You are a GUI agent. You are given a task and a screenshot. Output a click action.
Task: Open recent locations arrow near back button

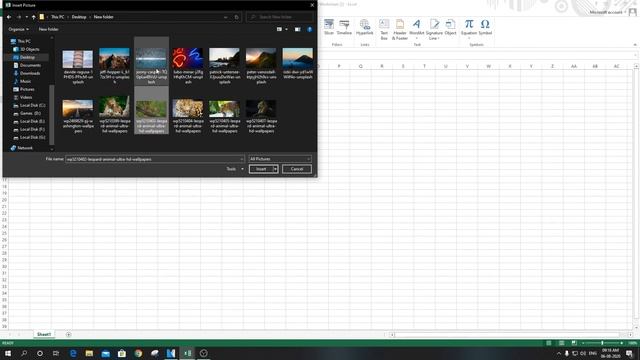[27, 17]
